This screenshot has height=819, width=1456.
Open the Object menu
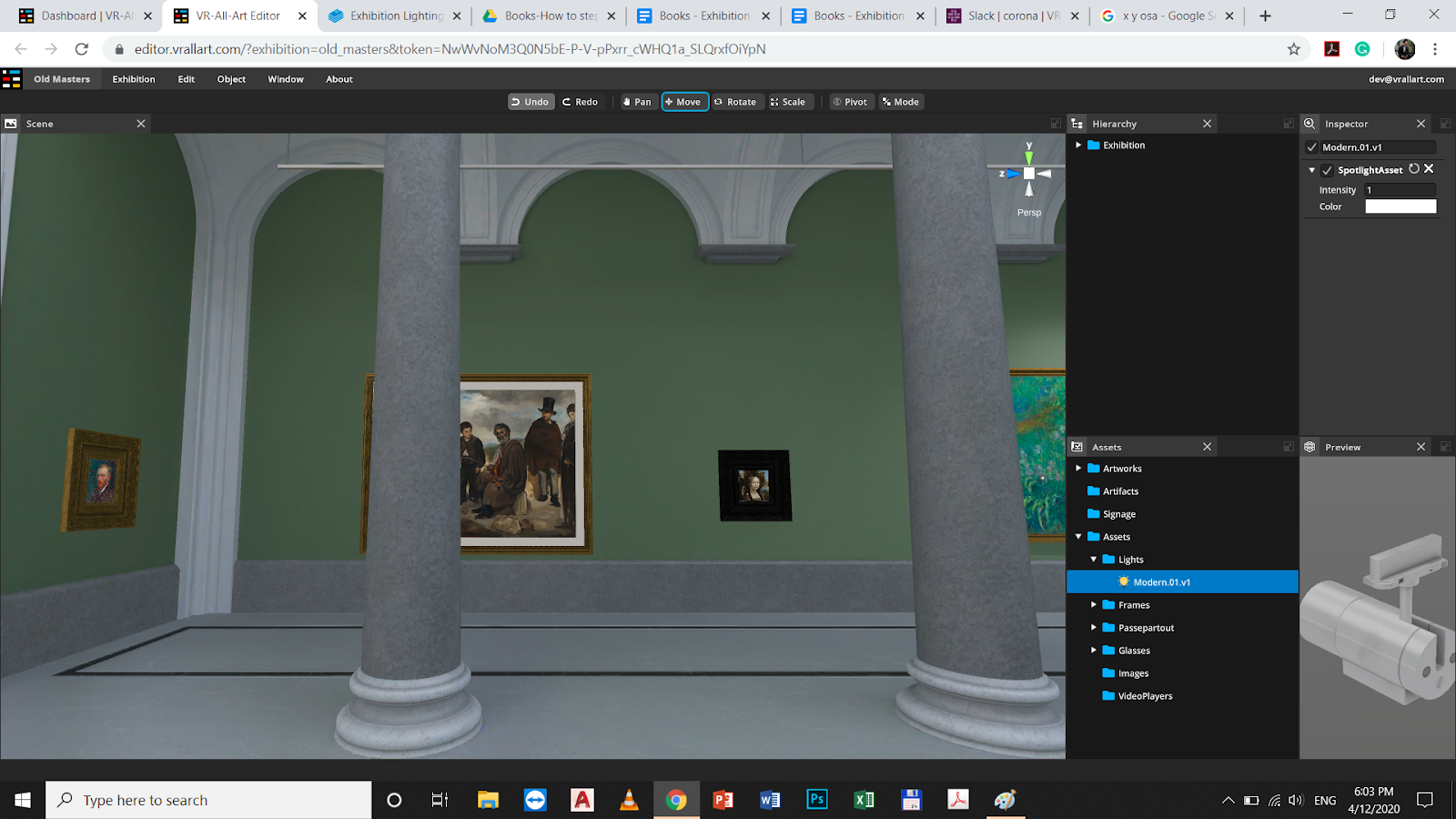tap(231, 79)
